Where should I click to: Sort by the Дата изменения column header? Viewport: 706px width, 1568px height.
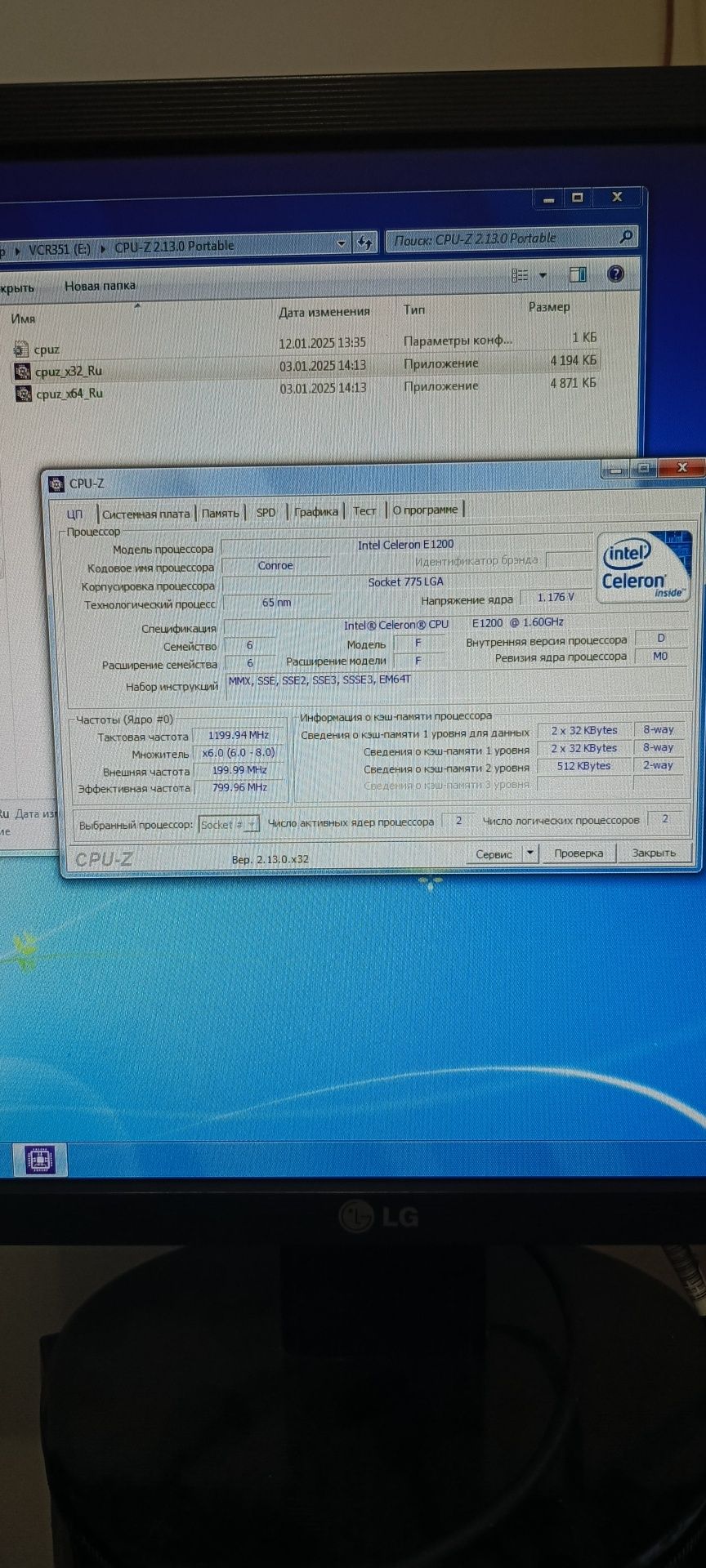(324, 311)
